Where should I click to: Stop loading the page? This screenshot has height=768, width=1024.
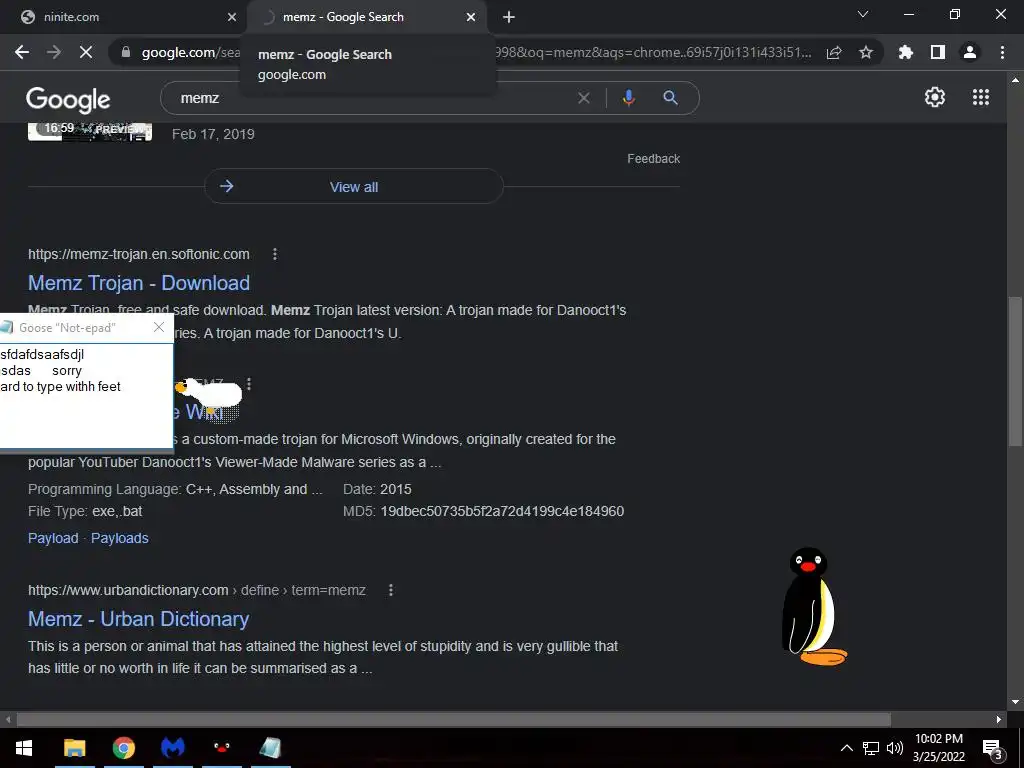tap(86, 52)
